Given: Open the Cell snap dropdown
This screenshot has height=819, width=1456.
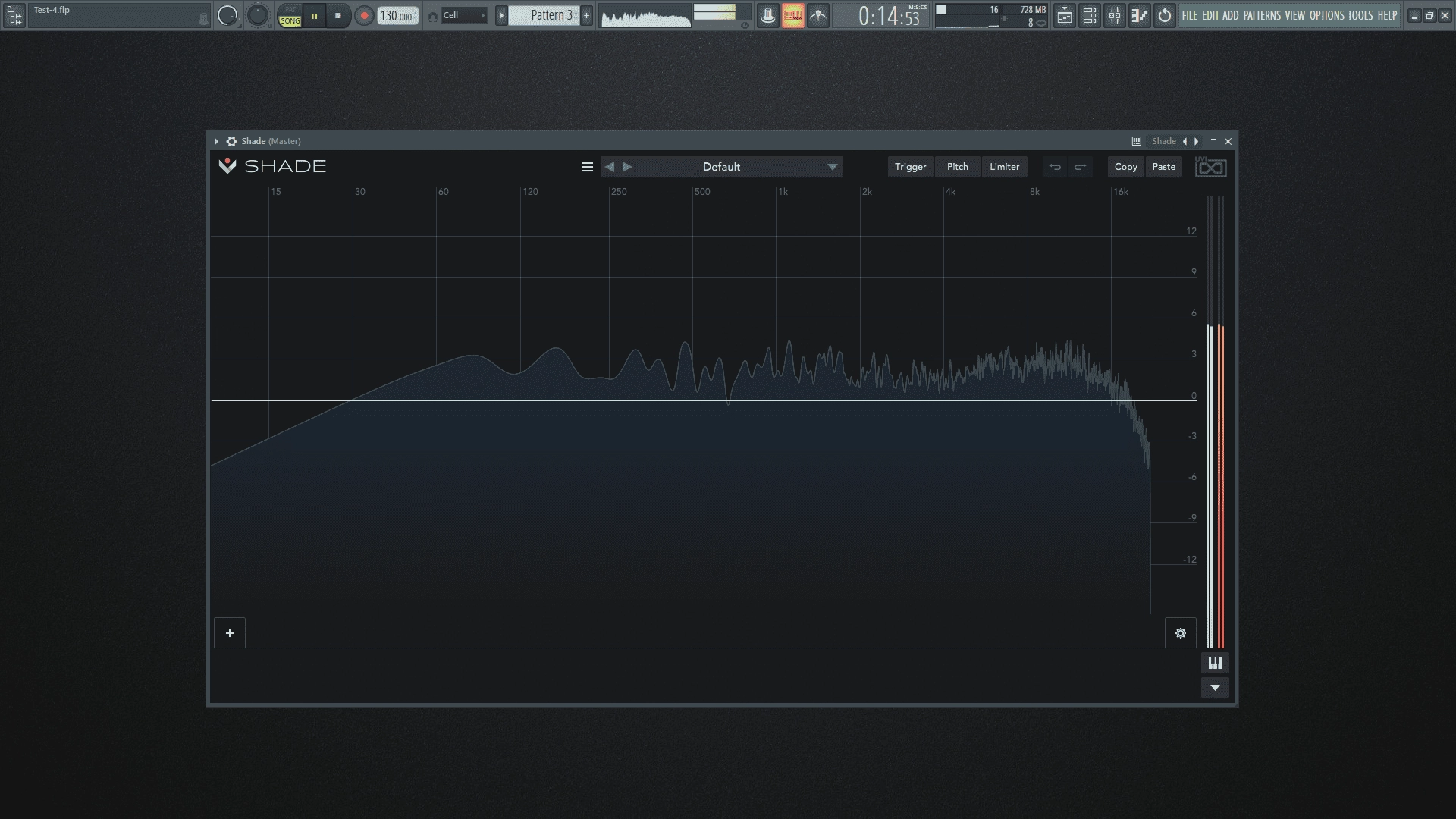Looking at the screenshot, I should [x=464, y=15].
